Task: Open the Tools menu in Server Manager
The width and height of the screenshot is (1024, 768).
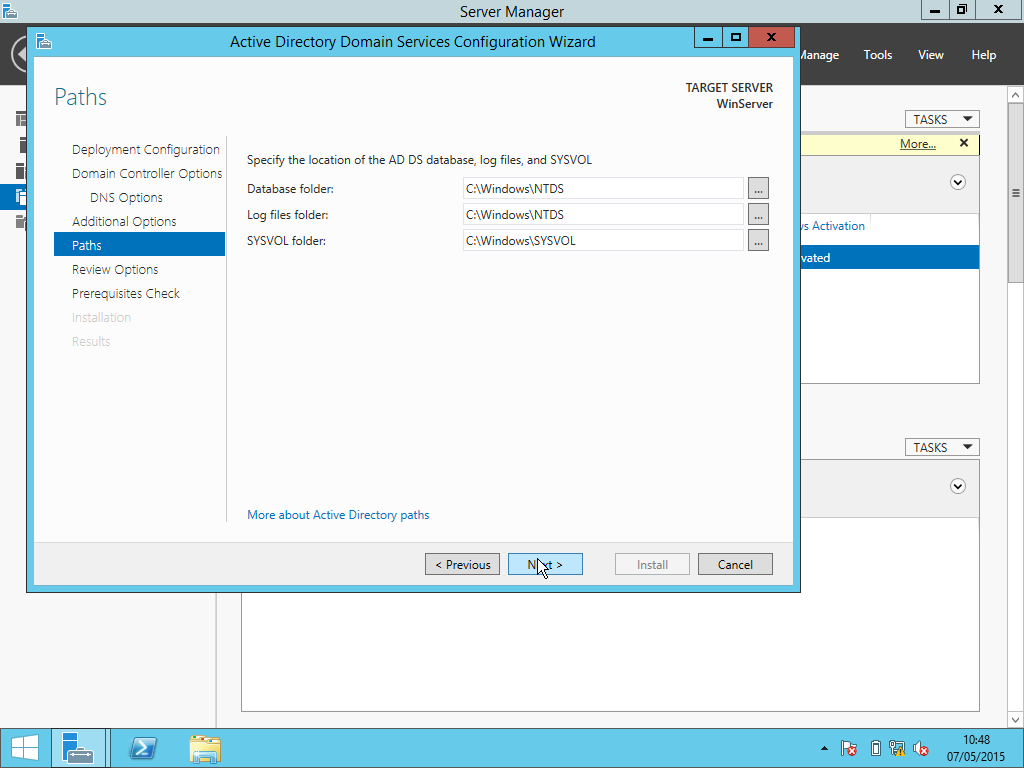Action: pyautogui.click(x=878, y=55)
